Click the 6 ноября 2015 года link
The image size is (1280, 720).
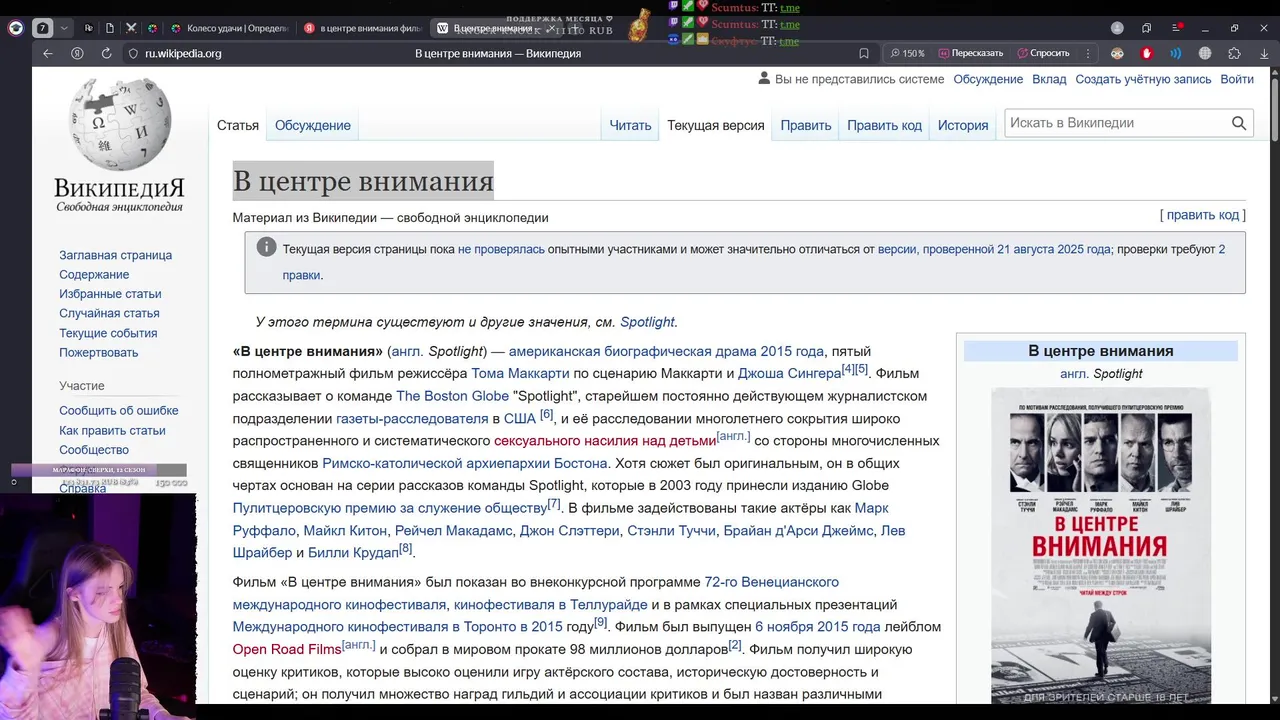tap(818, 627)
